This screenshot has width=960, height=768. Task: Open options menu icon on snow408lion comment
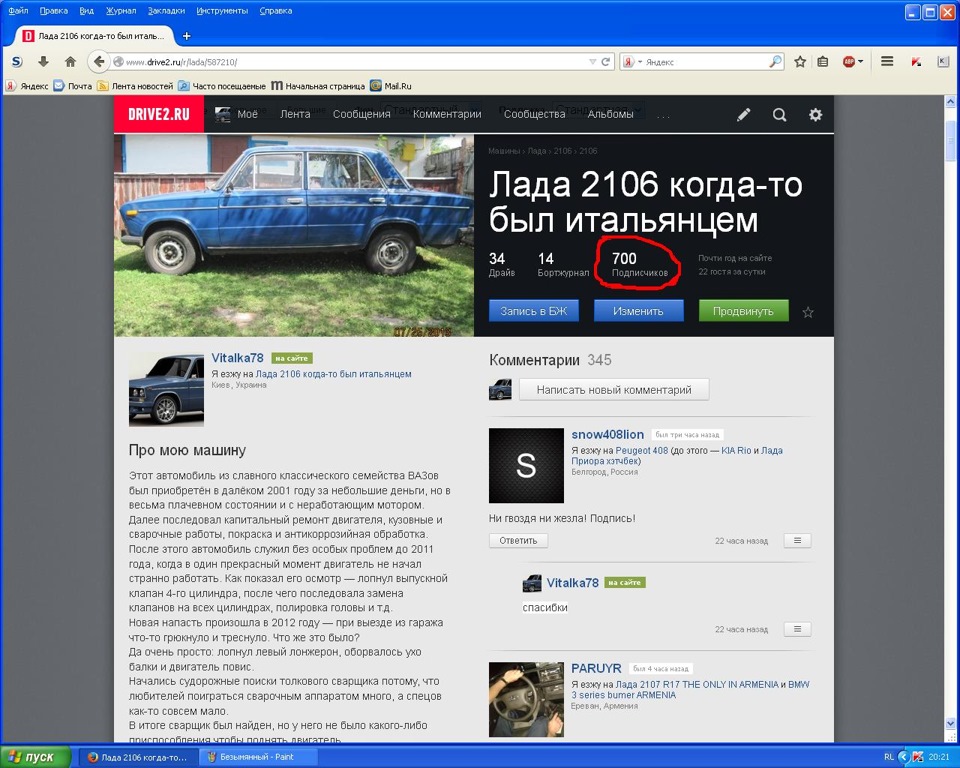797,541
